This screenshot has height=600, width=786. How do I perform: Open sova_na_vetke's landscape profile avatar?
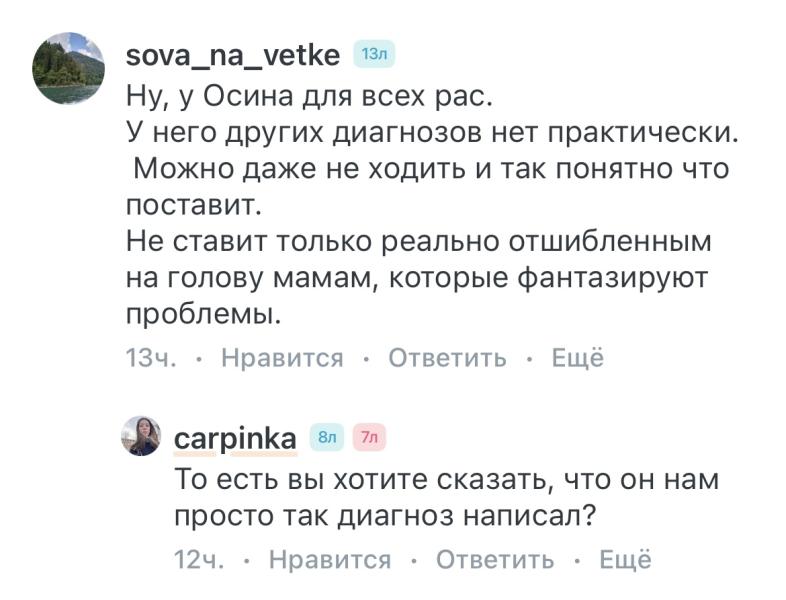(69, 68)
